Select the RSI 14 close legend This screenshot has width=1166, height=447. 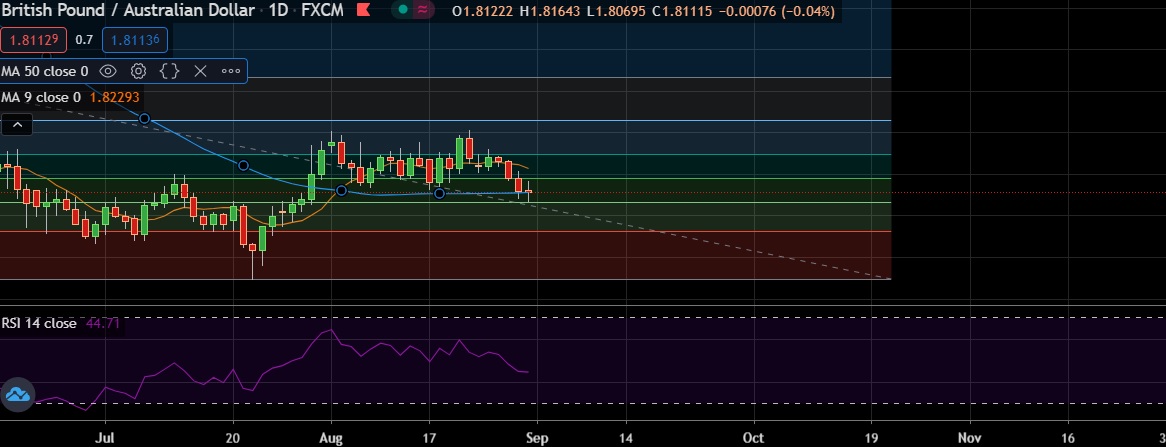tap(39, 324)
